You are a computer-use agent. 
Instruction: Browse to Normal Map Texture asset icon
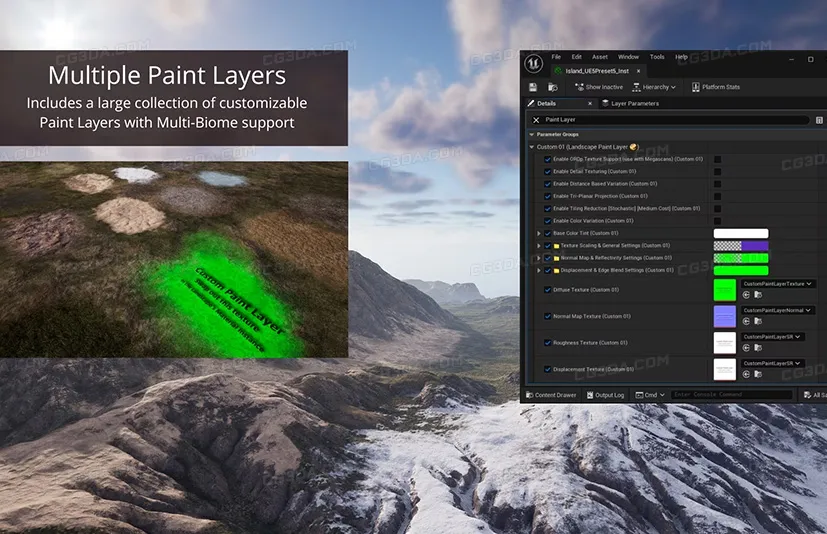[758, 321]
